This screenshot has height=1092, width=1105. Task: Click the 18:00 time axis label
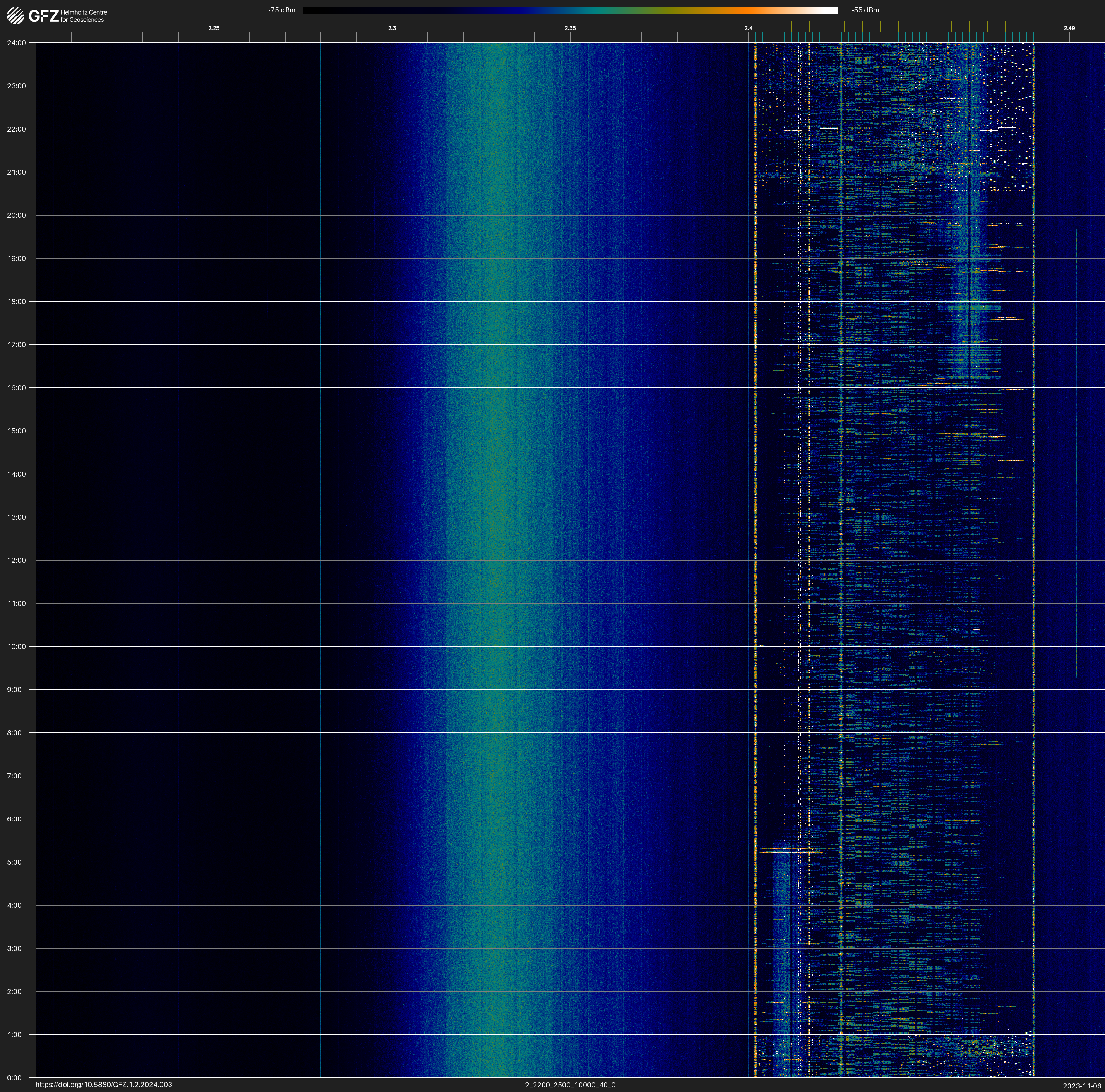coord(17,301)
